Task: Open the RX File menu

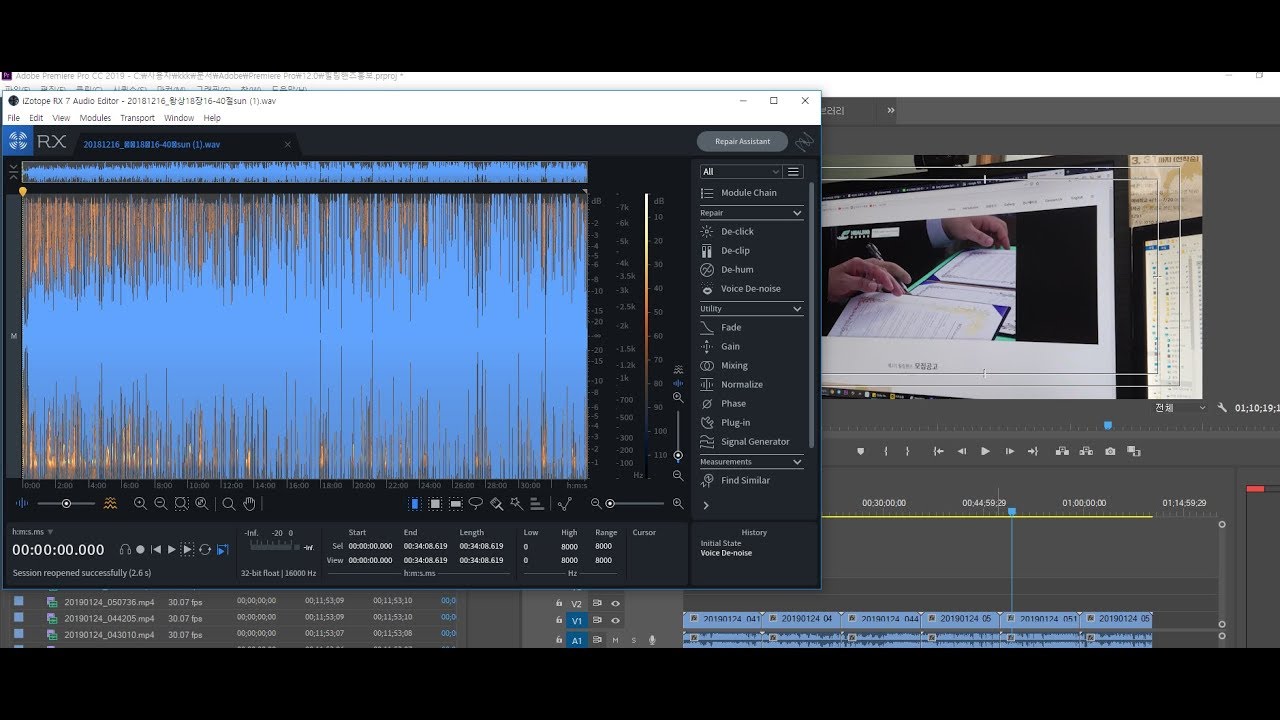Action: click(14, 118)
